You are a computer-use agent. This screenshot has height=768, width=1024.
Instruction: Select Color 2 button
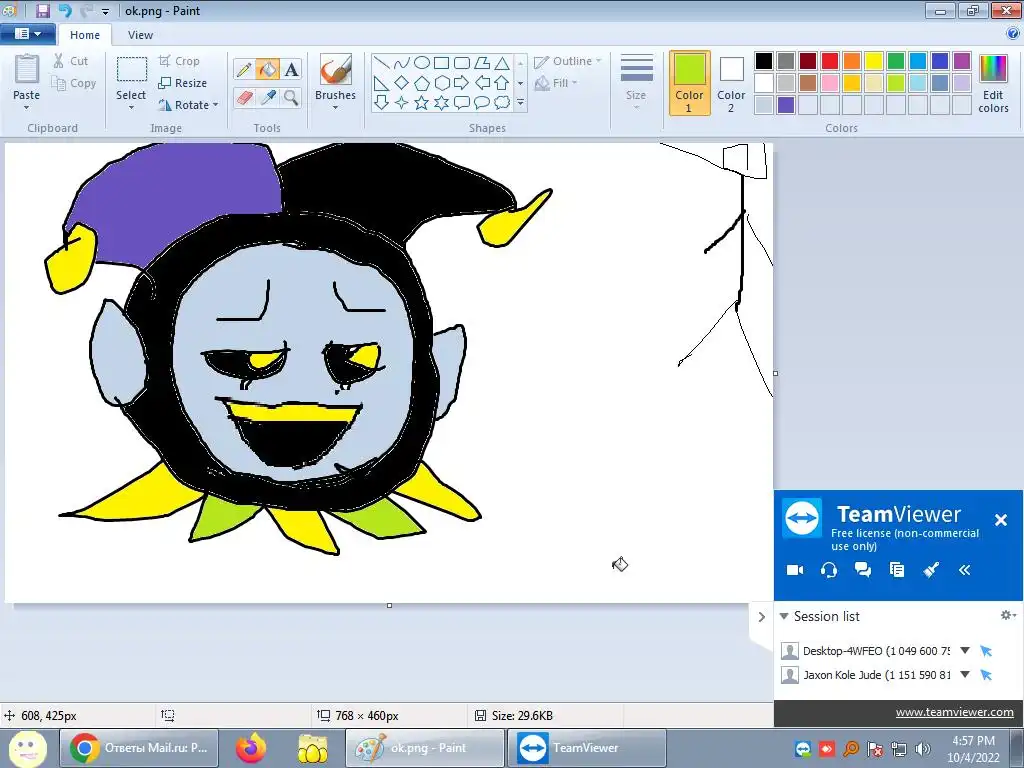point(731,84)
